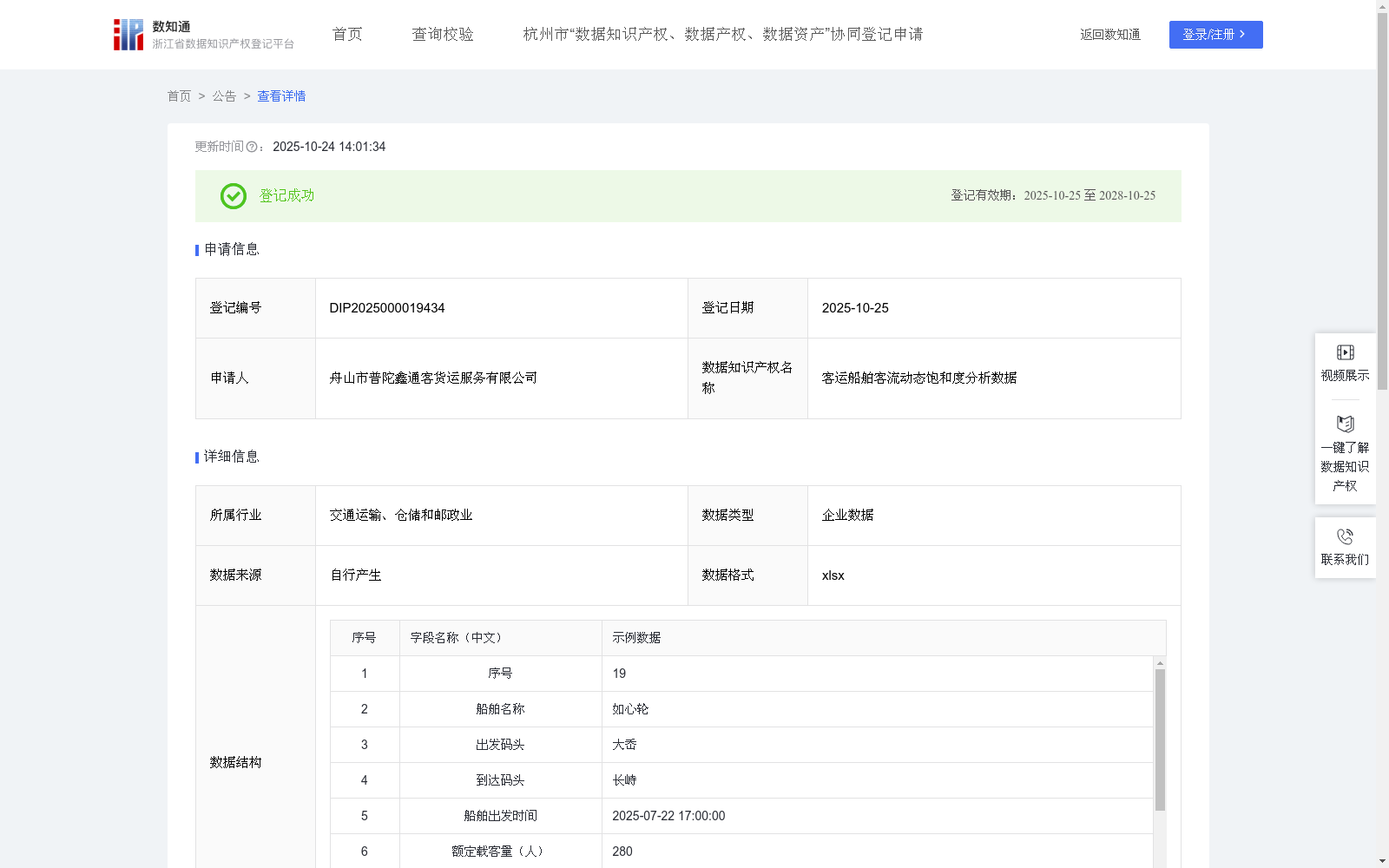Click the 公告 breadcrumb link
The height and width of the screenshot is (868, 1389).
point(224,96)
